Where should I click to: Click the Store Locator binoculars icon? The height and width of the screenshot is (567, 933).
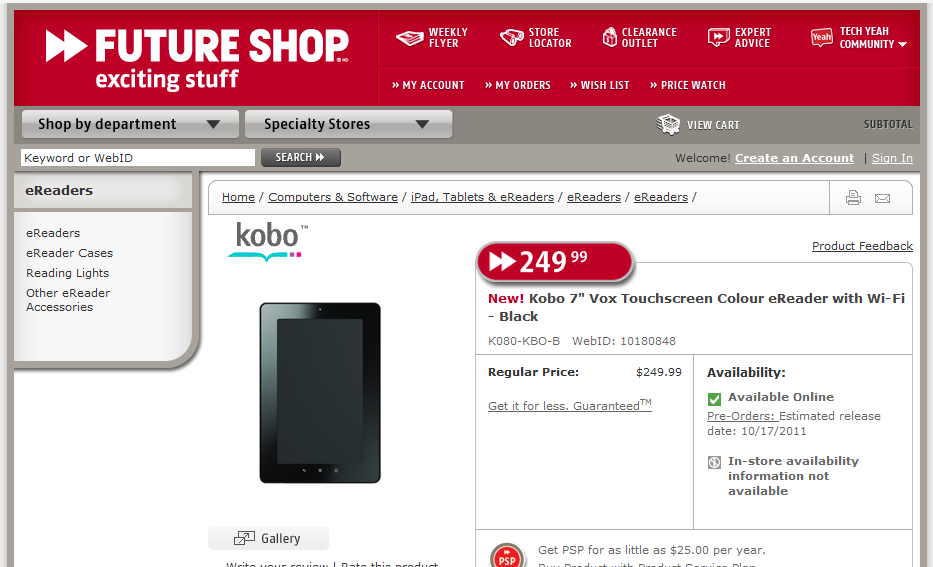pos(512,37)
